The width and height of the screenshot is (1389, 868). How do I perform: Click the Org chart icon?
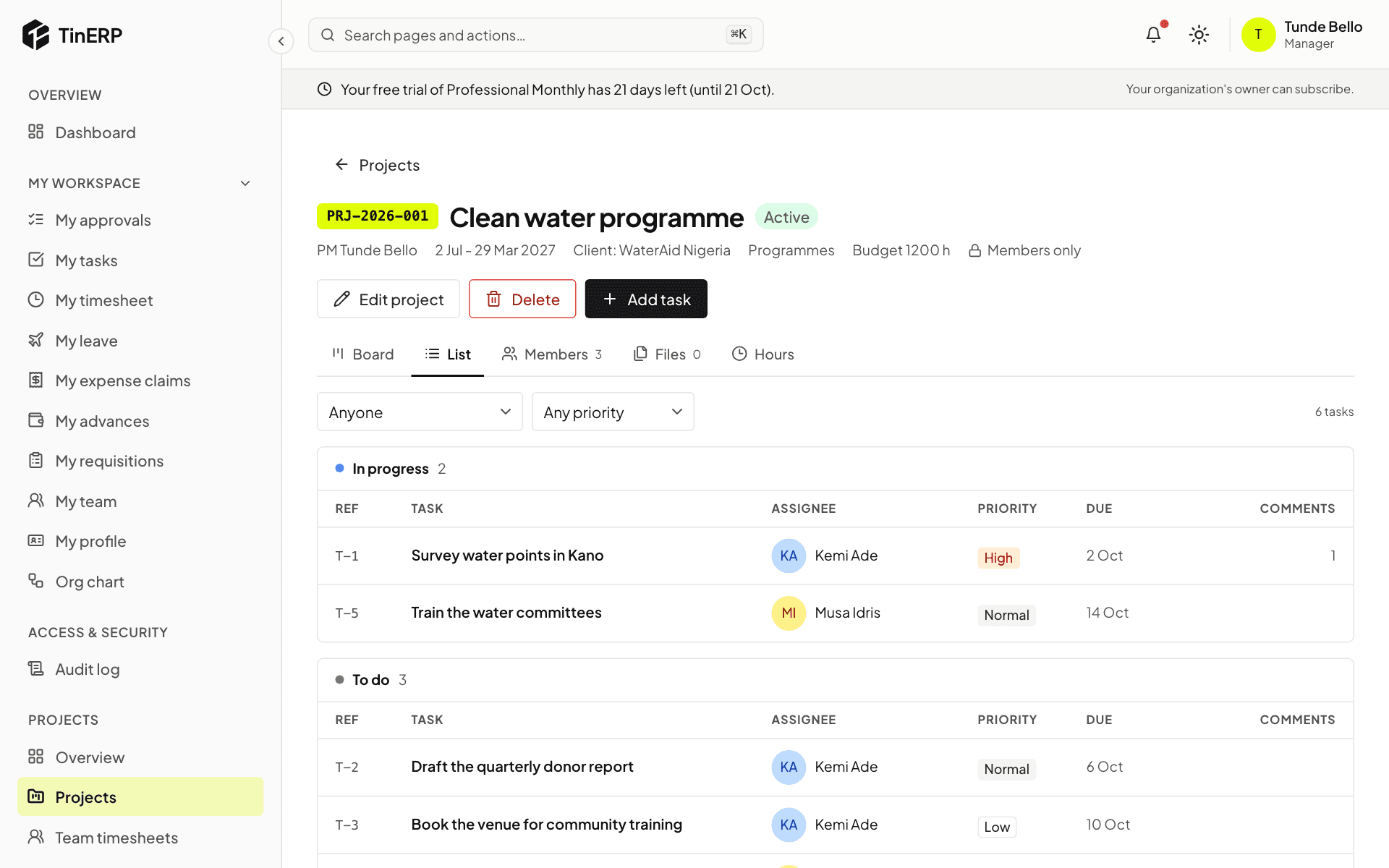pos(36,581)
